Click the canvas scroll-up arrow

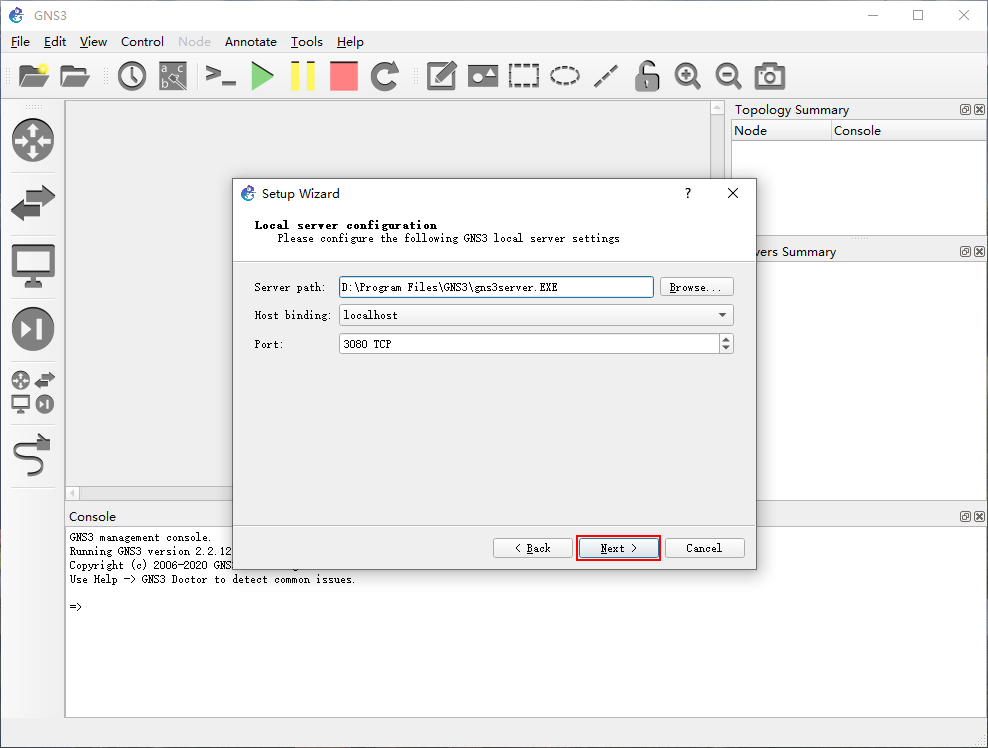(x=717, y=108)
